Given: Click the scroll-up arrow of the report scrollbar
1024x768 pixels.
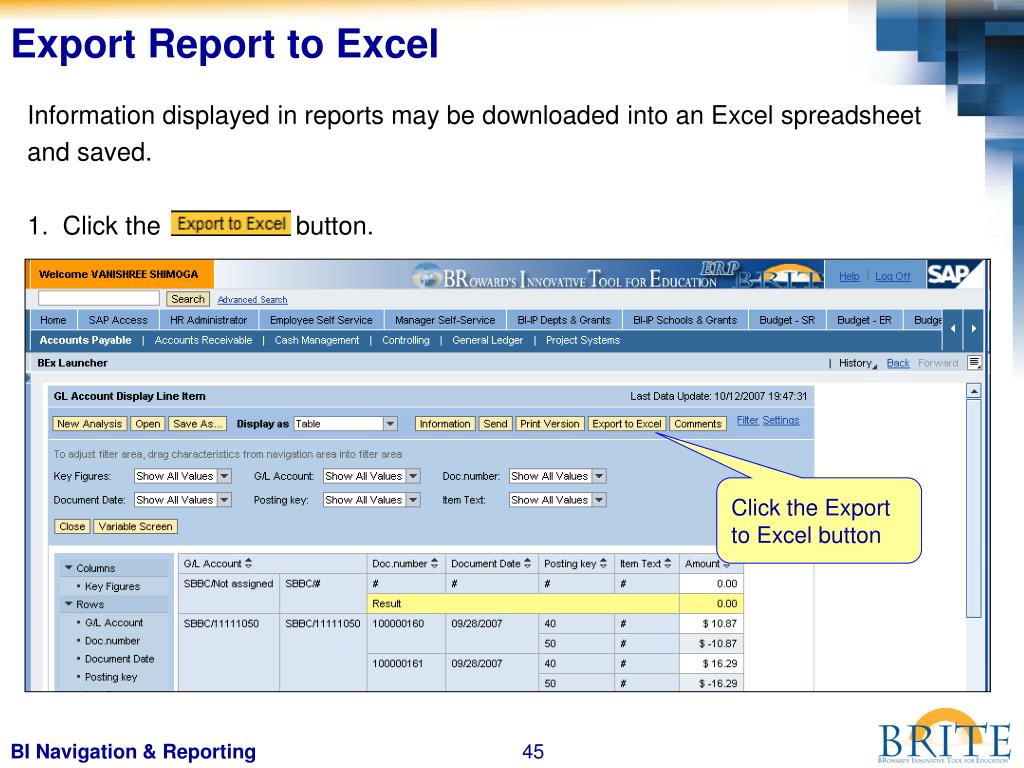Looking at the screenshot, I should (974, 391).
